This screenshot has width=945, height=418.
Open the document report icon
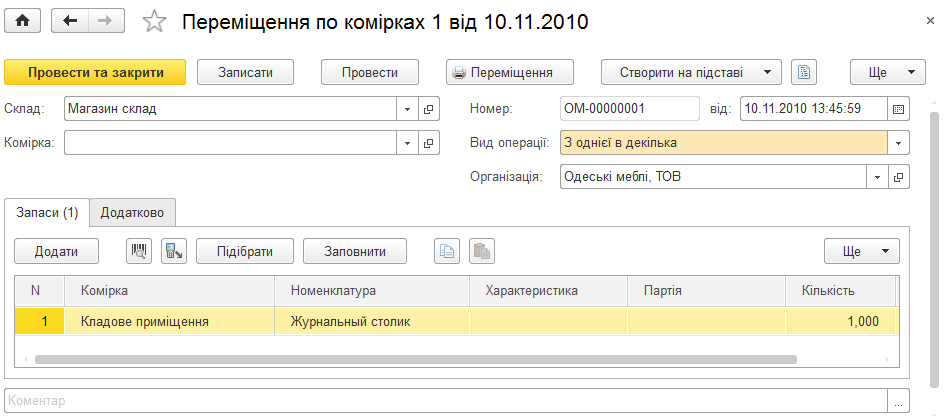point(804,72)
